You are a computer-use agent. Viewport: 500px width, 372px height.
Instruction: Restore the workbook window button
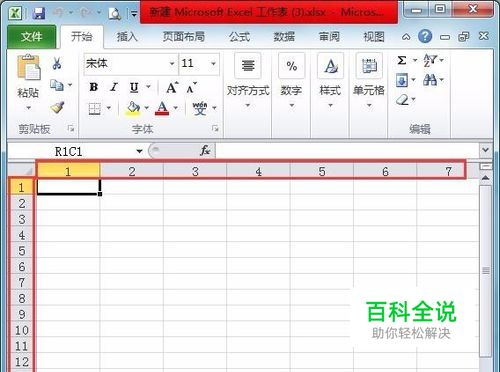coord(464,36)
